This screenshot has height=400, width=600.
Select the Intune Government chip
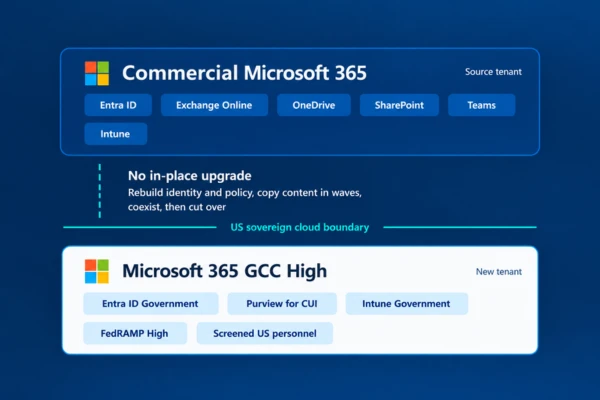click(x=407, y=304)
